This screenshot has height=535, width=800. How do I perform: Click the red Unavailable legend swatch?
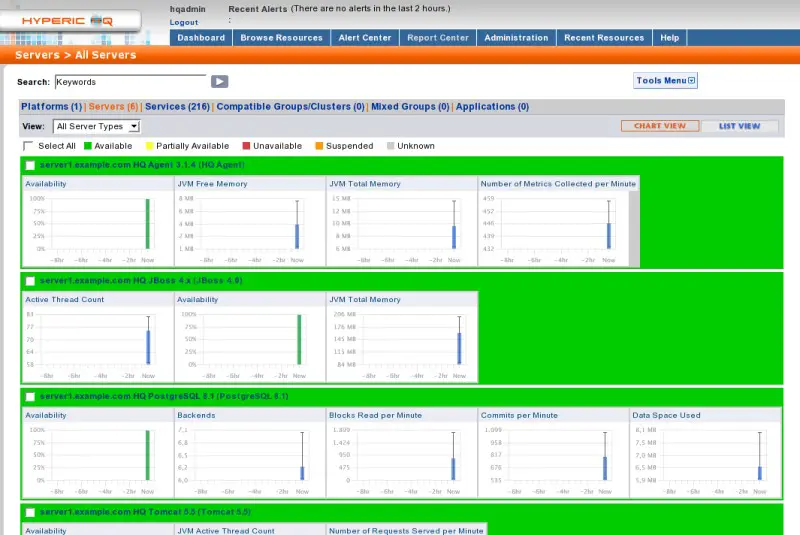pyautogui.click(x=246, y=146)
